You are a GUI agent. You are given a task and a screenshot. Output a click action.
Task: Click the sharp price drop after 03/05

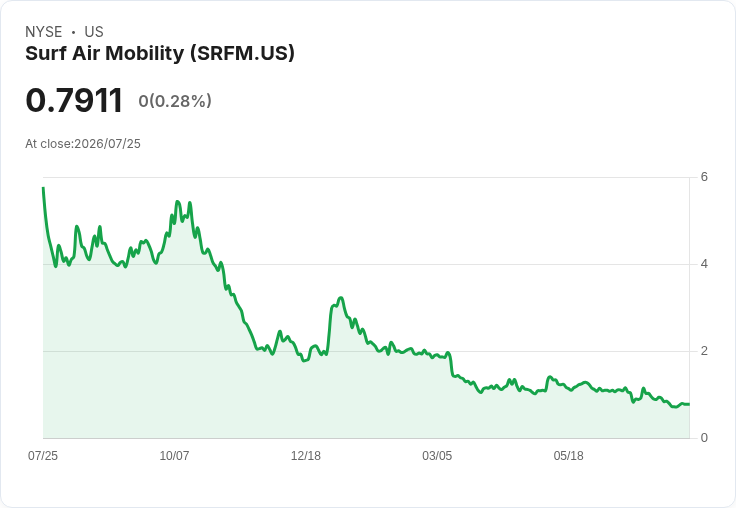pos(451,364)
